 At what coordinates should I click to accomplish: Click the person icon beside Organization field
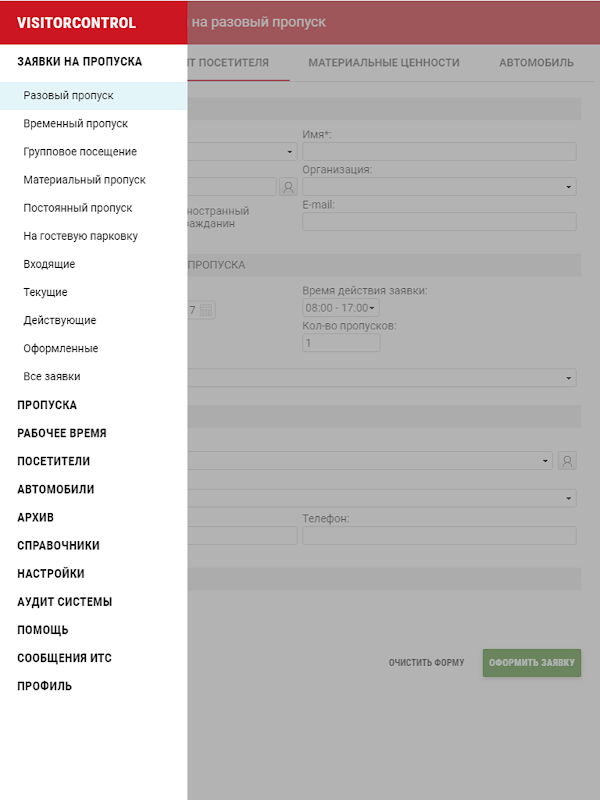[288, 186]
